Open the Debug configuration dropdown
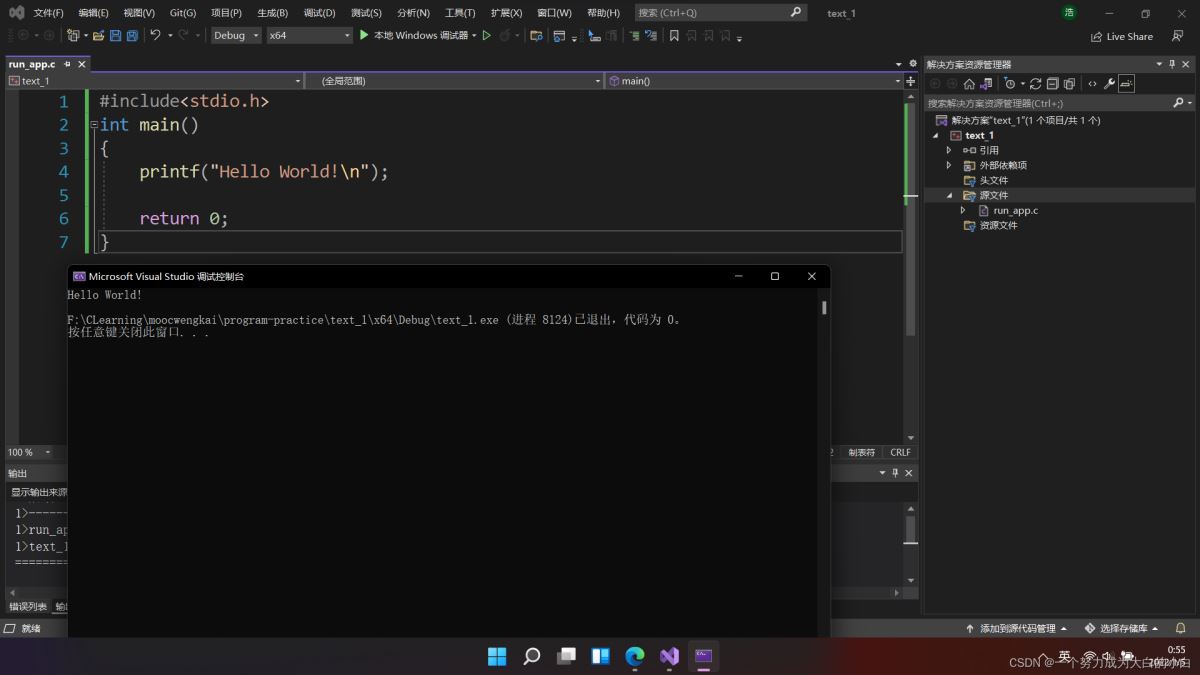The height and width of the screenshot is (675, 1200). tap(236, 36)
